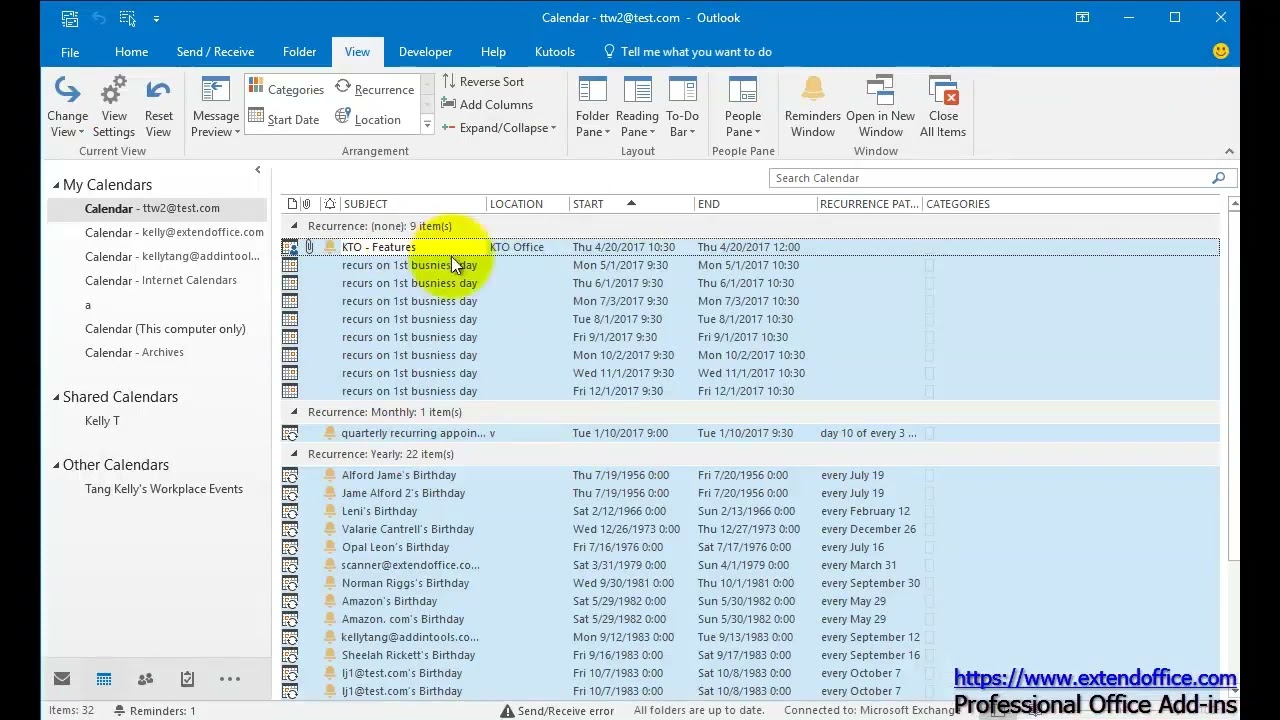
Task: Collapse Other Calendars section
Action: coord(56,465)
